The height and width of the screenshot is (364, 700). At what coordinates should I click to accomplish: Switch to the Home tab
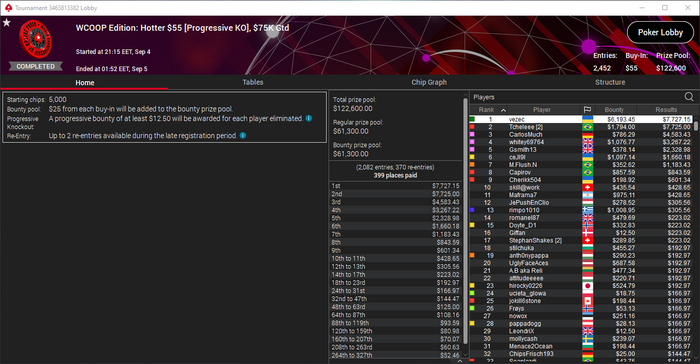[84, 83]
